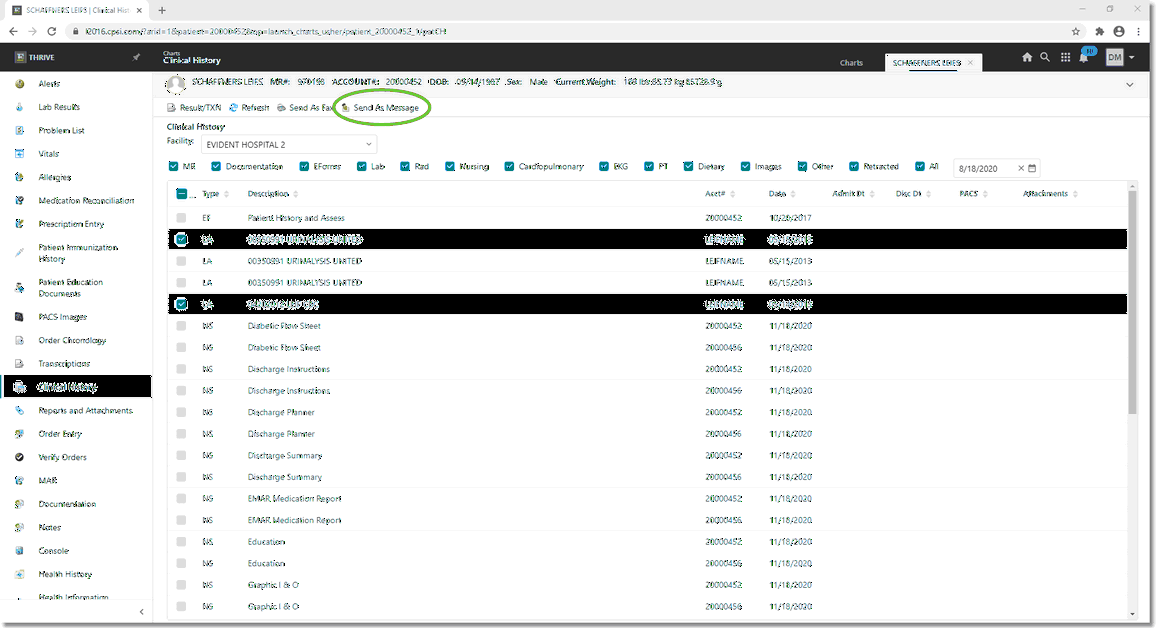This screenshot has width=1157, height=630.
Task: Sort by Date column
Action: click(782, 194)
